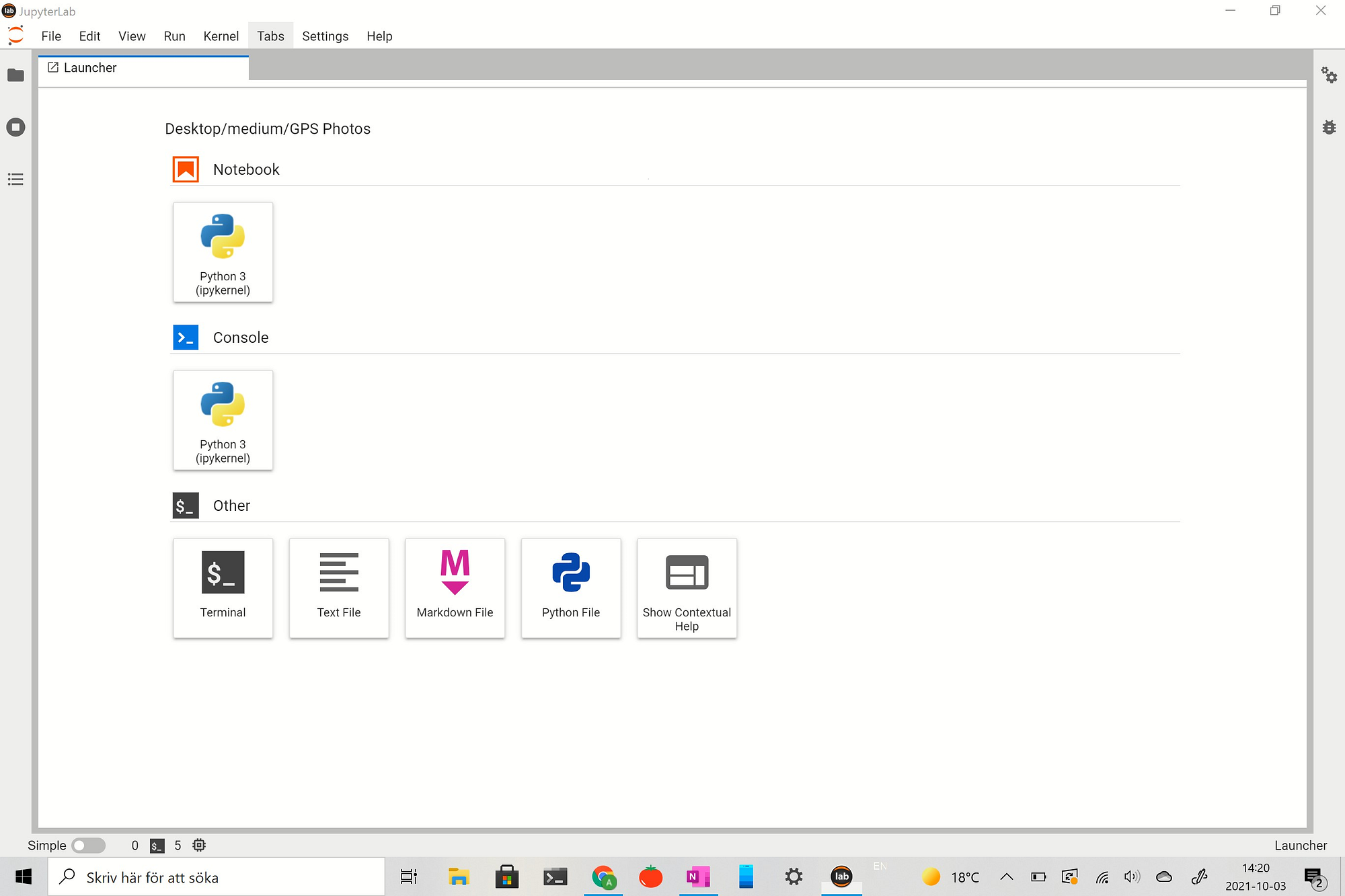Open Running Terminals and Kernels sidebar panel

point(15,127)
